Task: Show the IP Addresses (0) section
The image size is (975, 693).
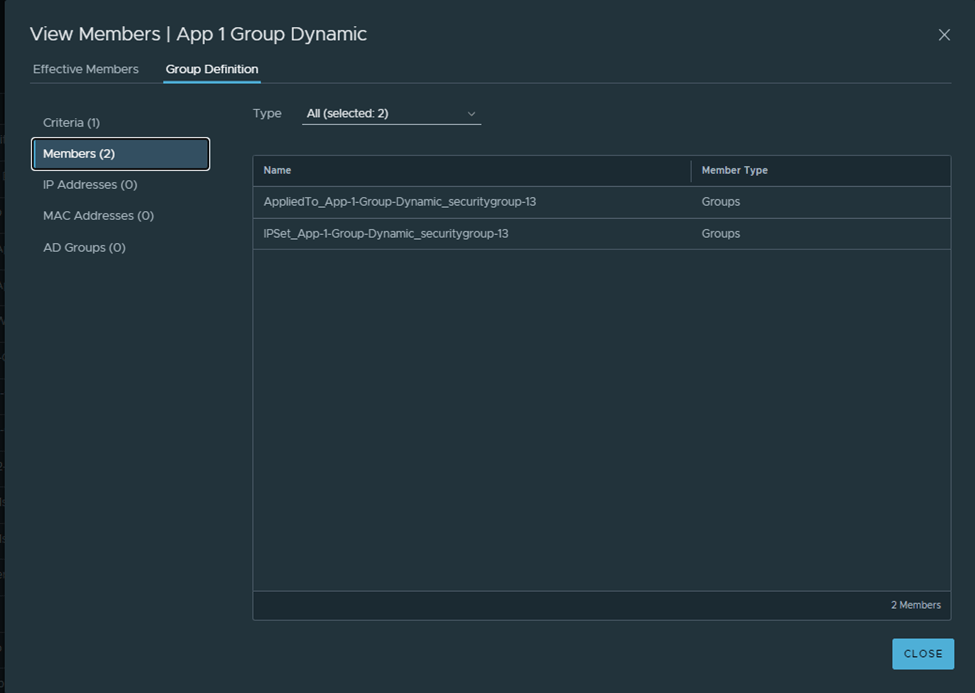Action: [90, 185]
